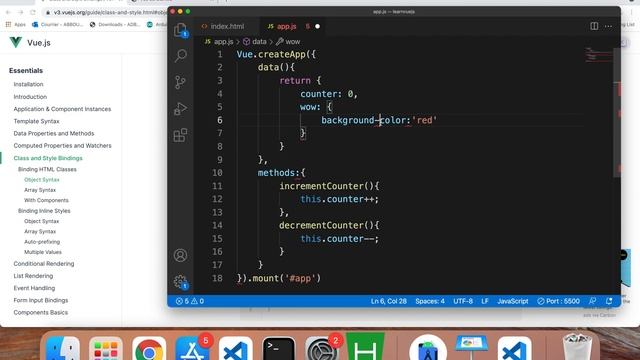The width and height of the screenshot is (640, 360).
Task: Open the Source Control view
Action: 180,82
